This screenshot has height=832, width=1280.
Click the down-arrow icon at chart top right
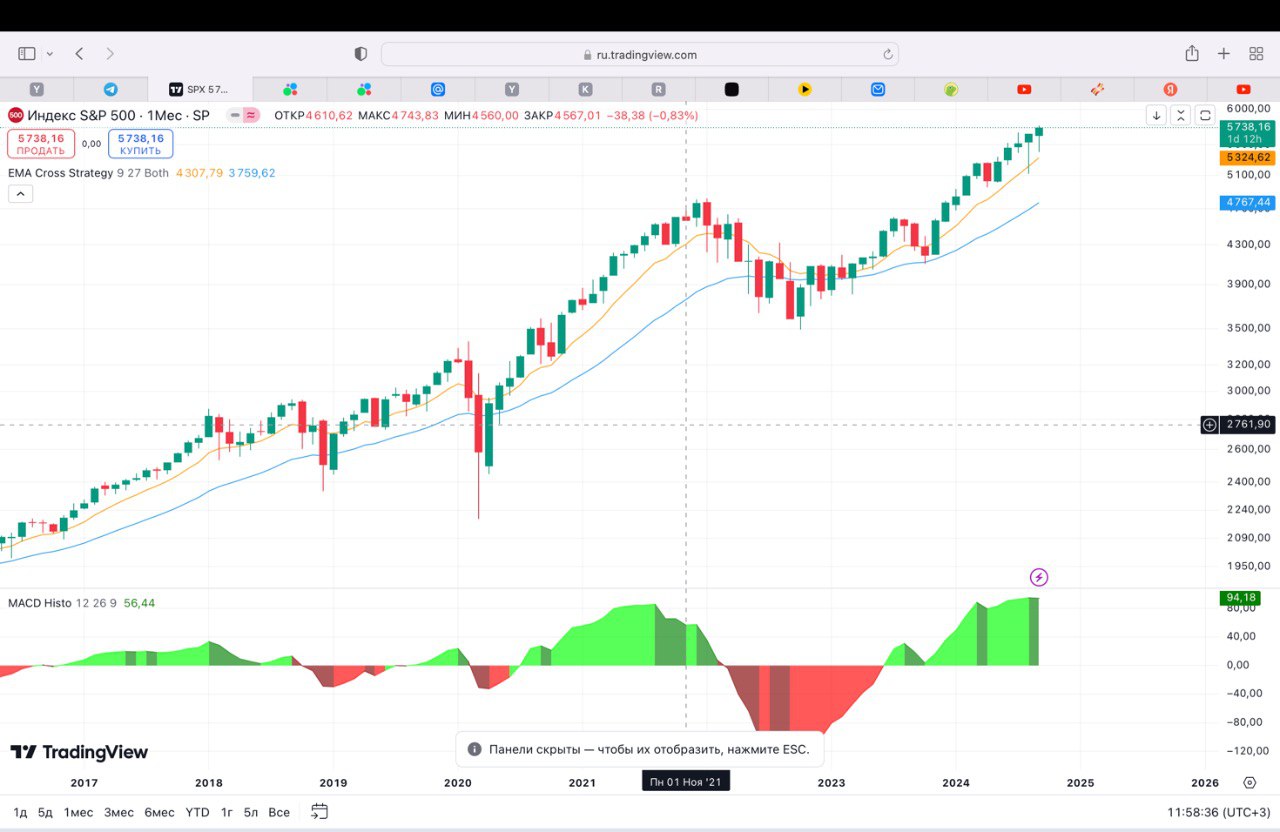point(1156,115)
